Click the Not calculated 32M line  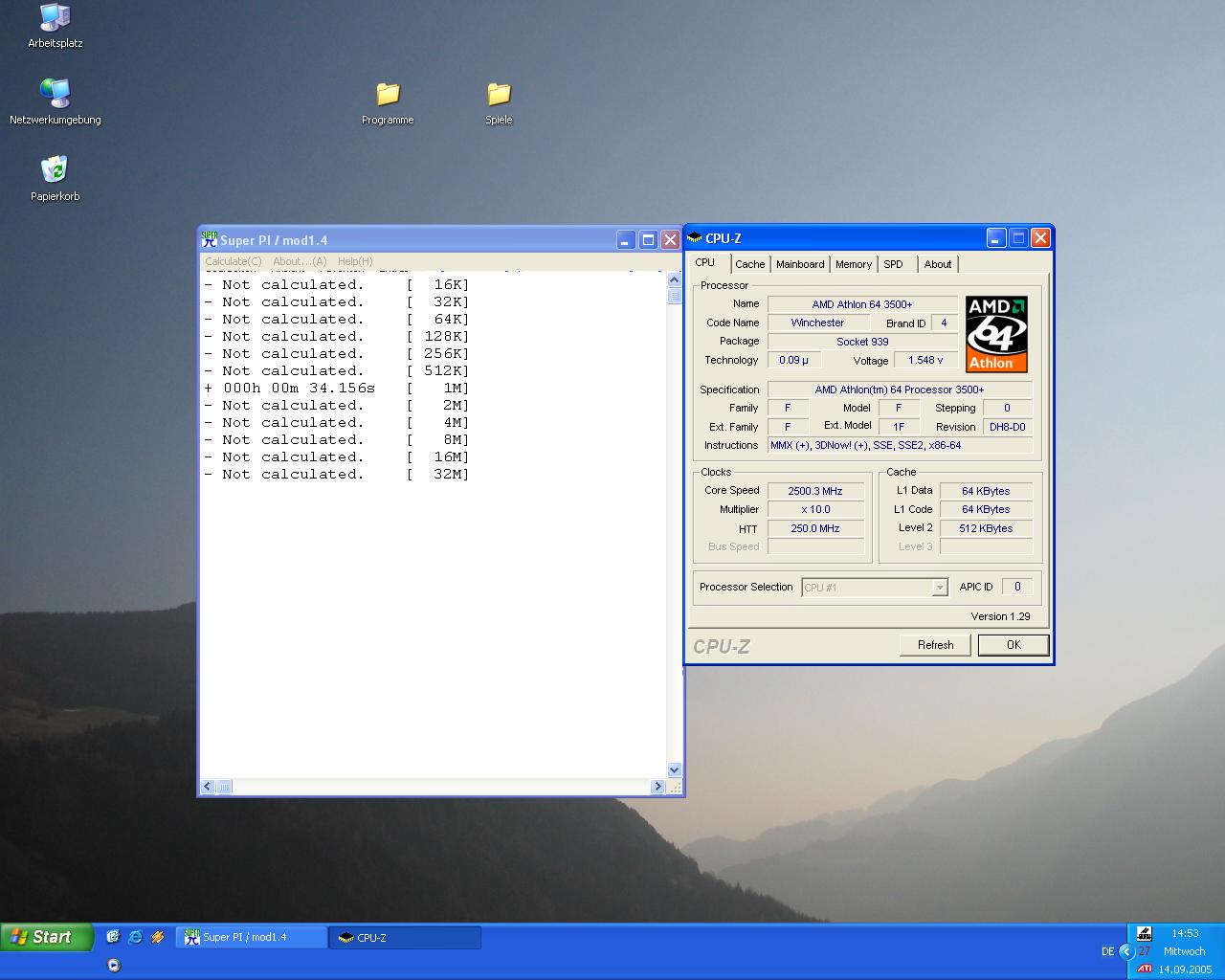point(337,474)
